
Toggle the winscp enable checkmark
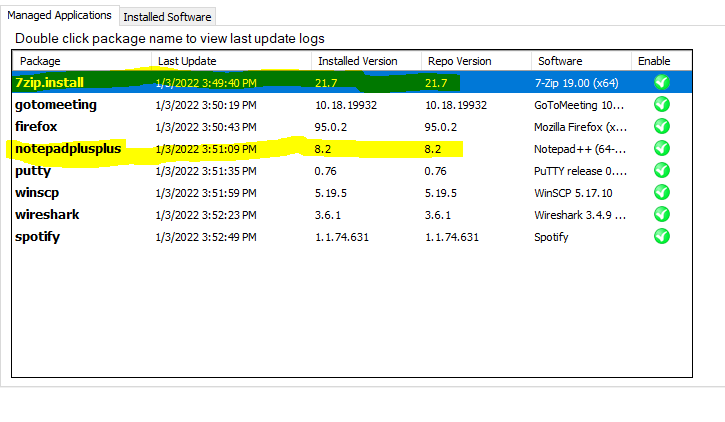click(661, 192)
